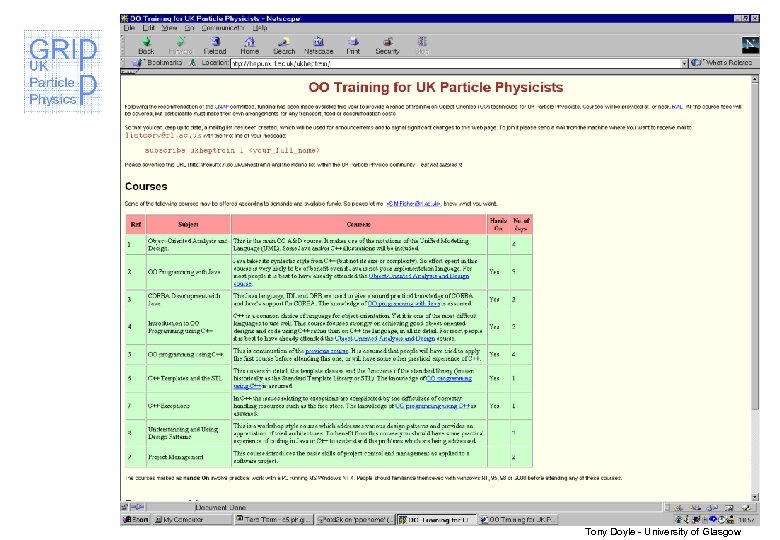Go back with the Back toolbar button
The image size is (780, 540).
[146, 45]
